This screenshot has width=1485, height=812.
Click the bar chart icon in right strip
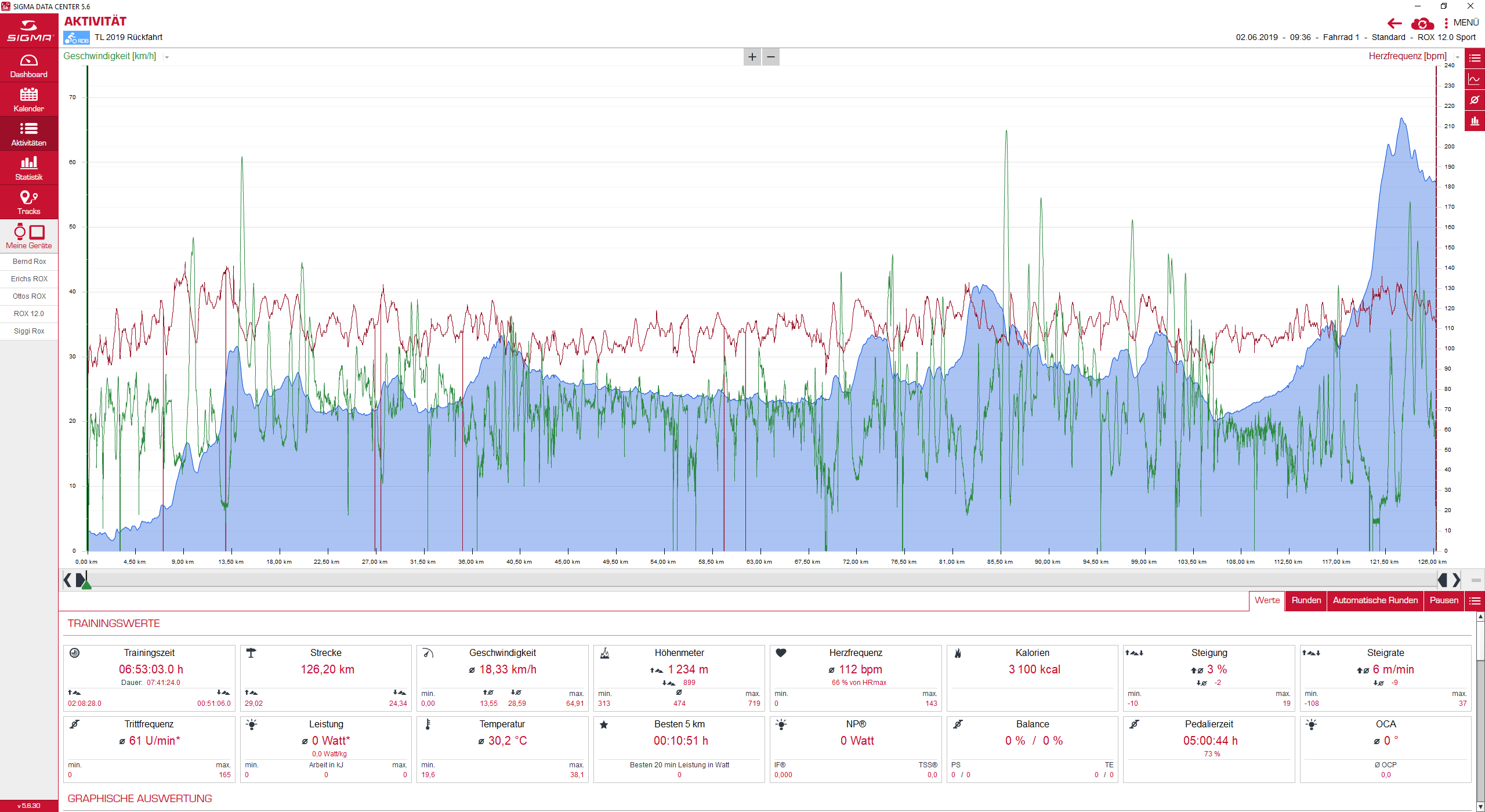tap(1475, 121)
